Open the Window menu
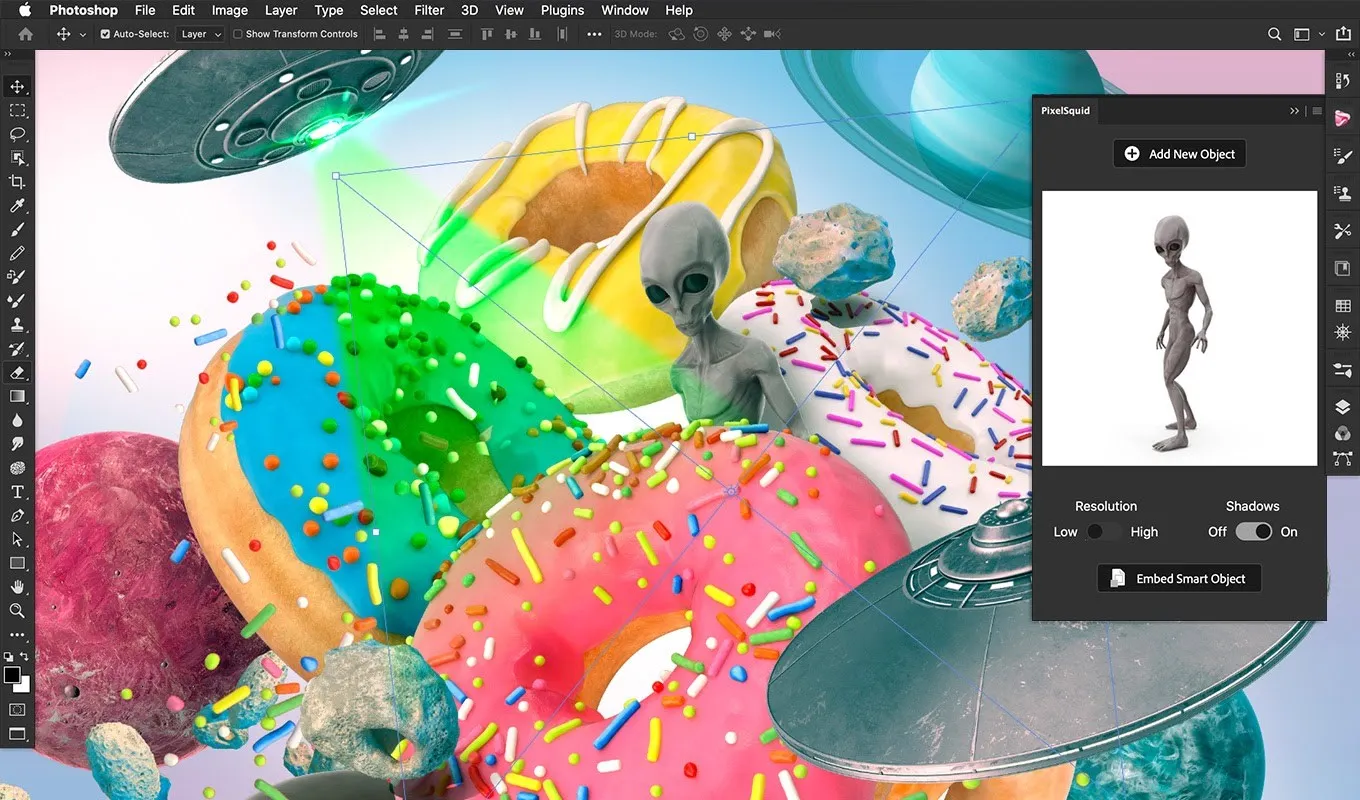Image resolution: width=1360 pixels, height=800 pixels. pyautogui.click(x=625, y=10)
